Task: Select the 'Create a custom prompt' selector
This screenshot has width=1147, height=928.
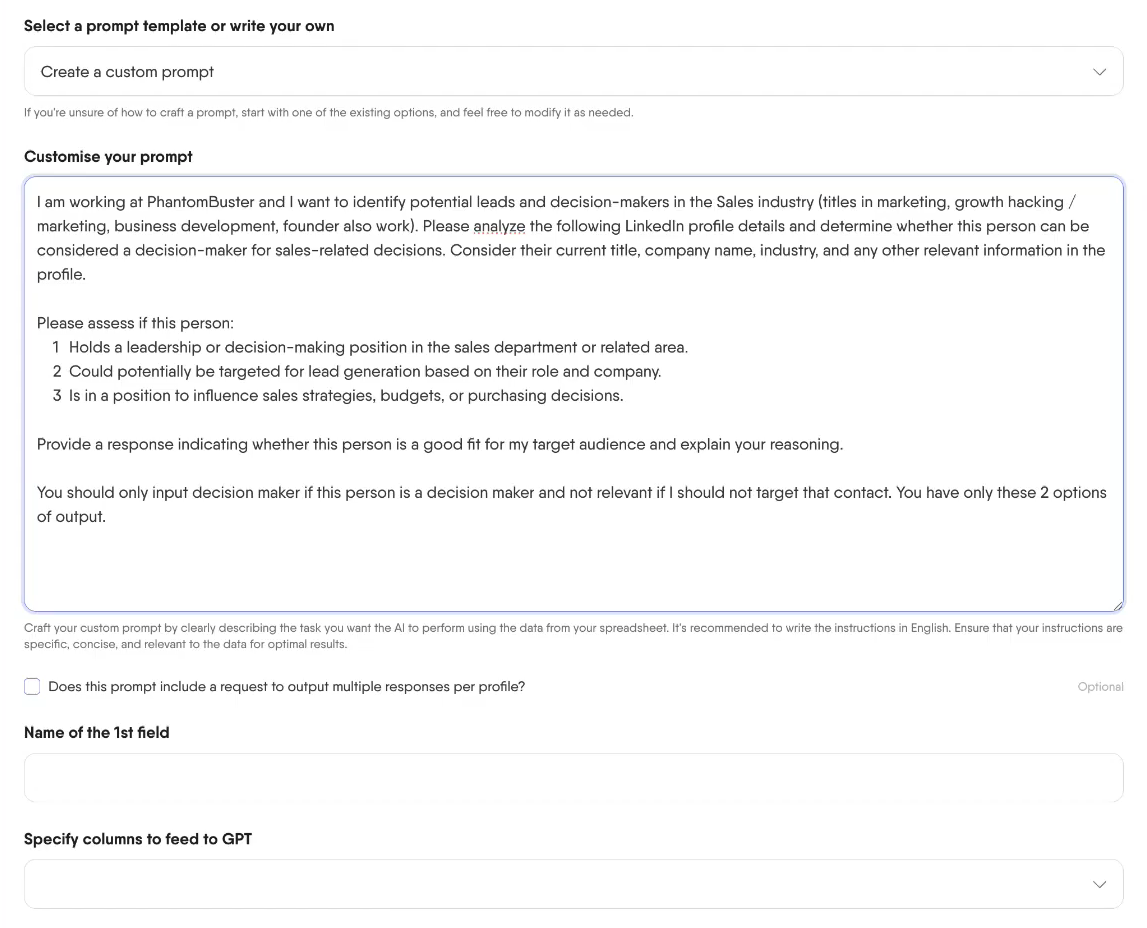Action: pos(573,71)
